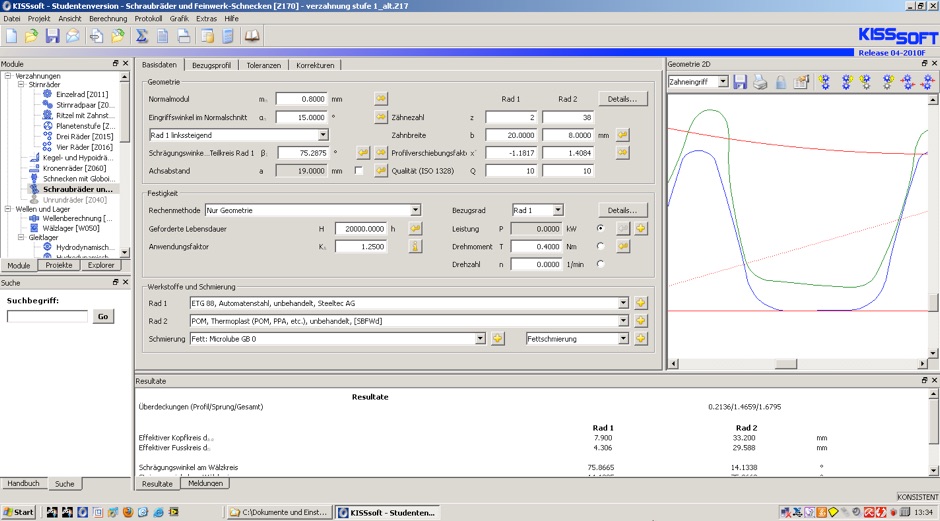Switch to the Toleranzen tab
The height and width of the screenshot is (521, 940).
[x=264, y=65]
